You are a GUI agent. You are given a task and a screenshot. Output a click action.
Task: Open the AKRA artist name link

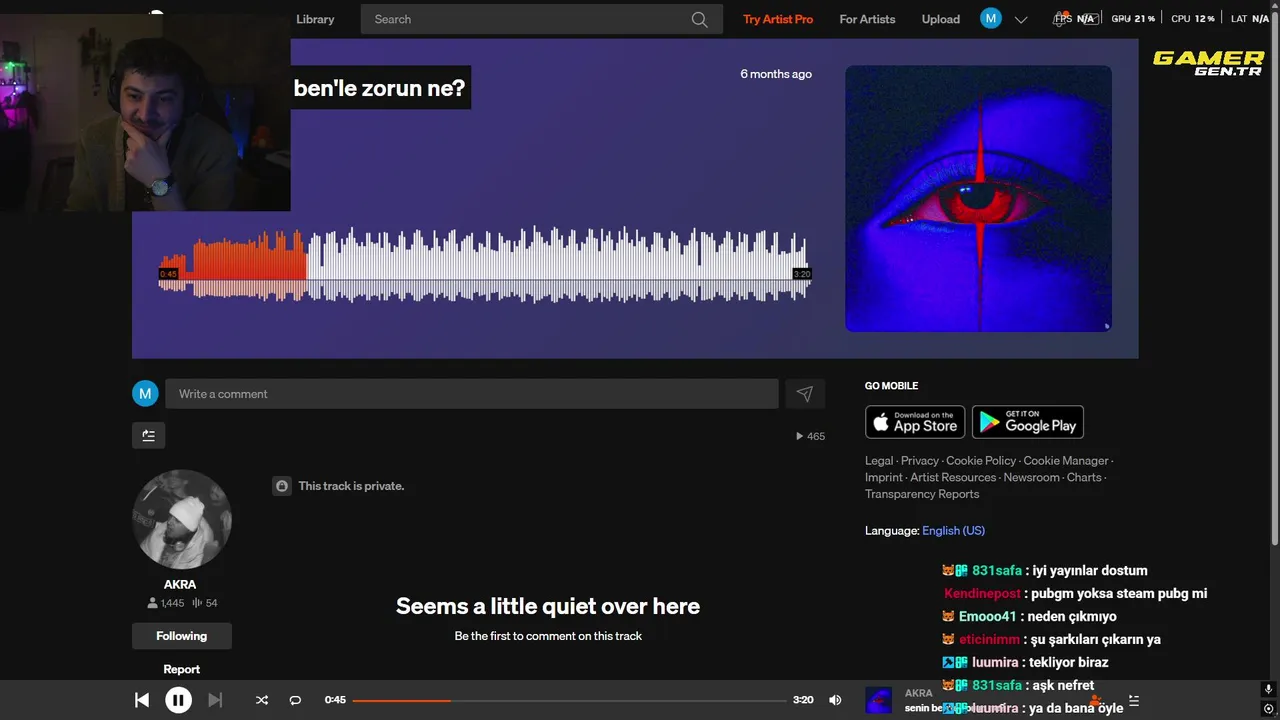tap(180, 584)
